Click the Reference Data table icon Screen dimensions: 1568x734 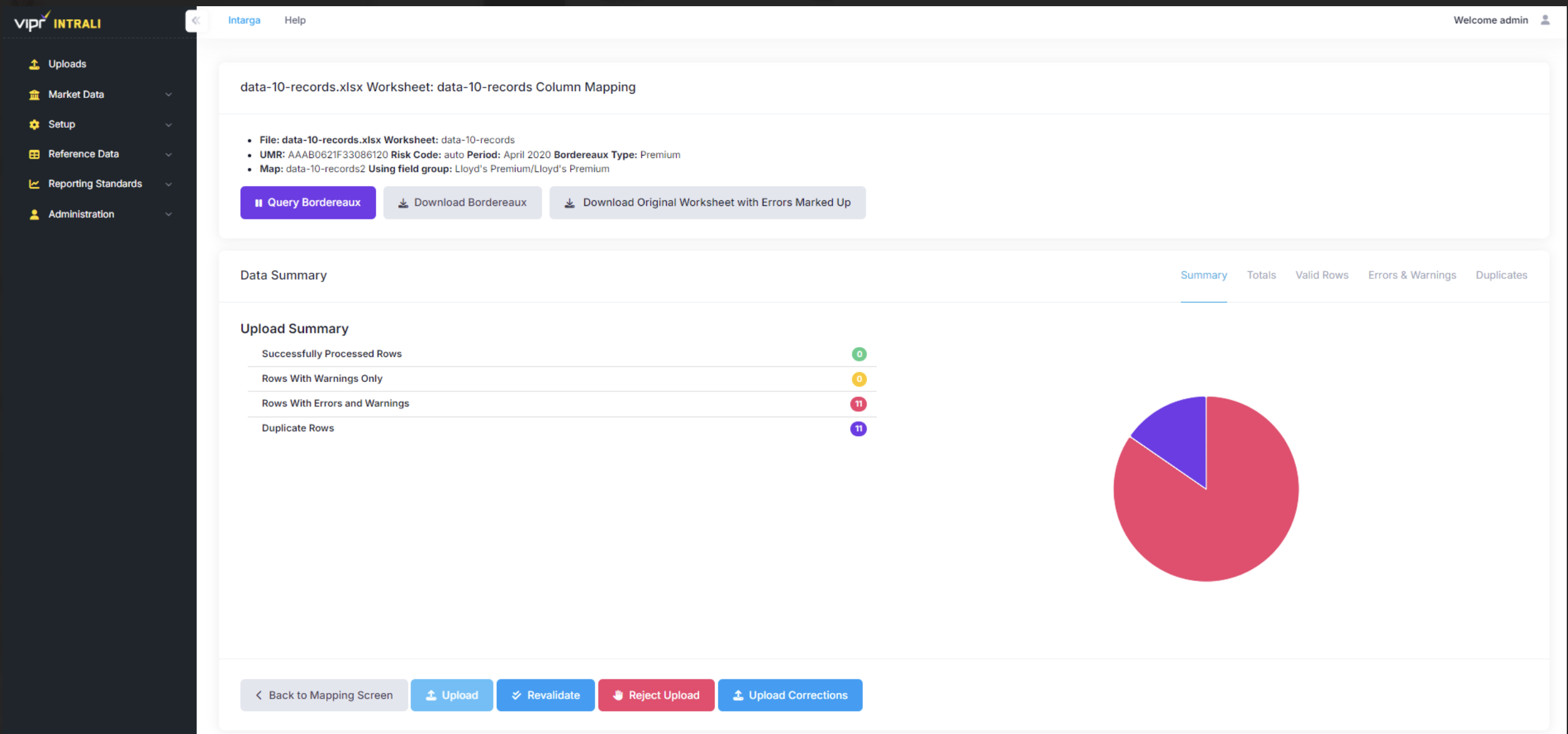34,154
